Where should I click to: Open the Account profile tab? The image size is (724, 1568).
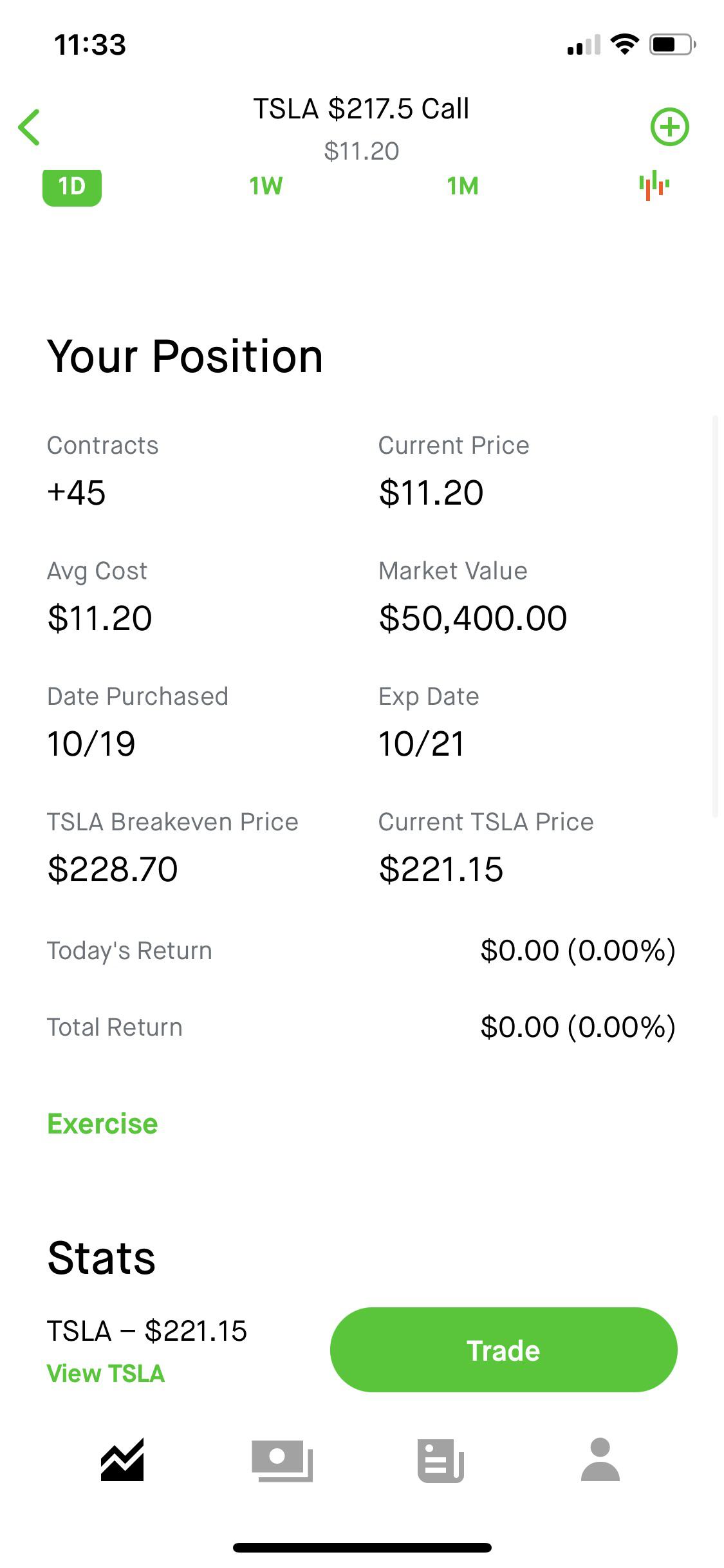coord(600,1460)
